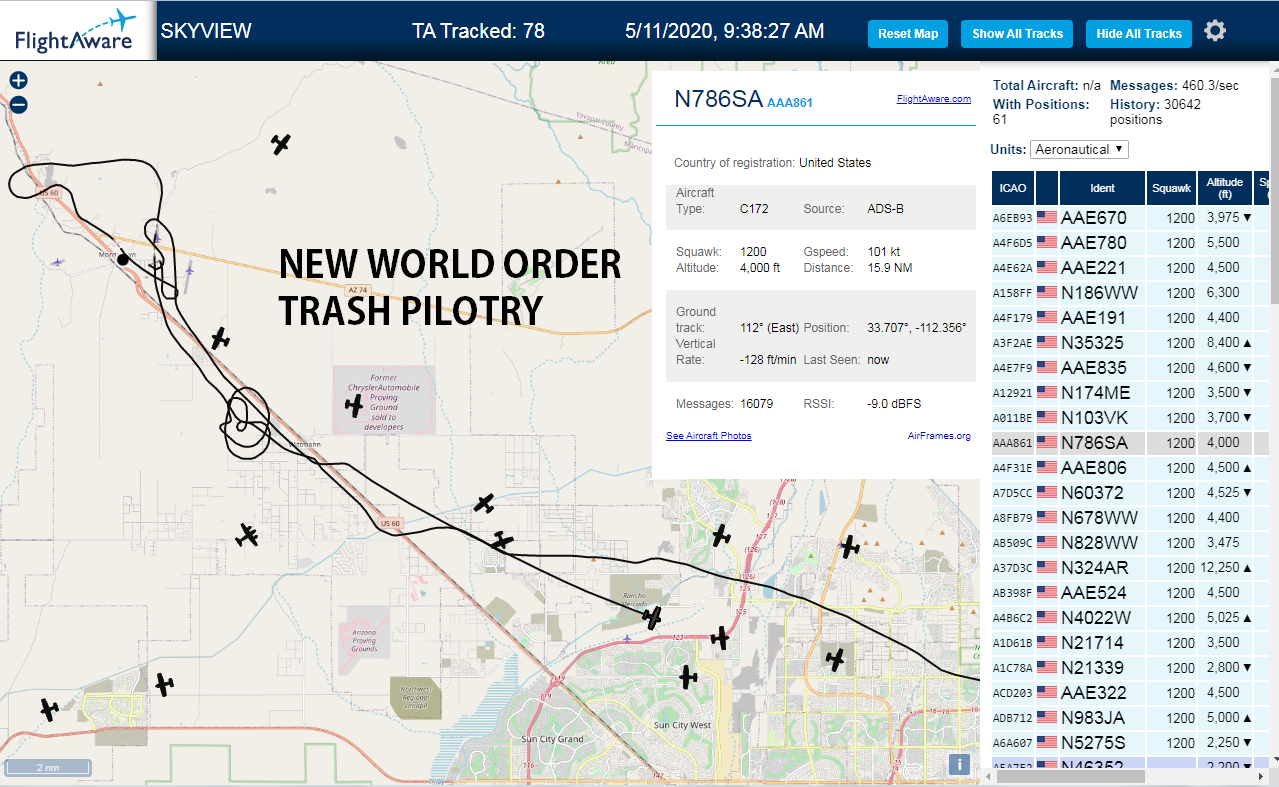Sort table by ICAO column
The height and width of the screenshot is (787, 1279).
click(x=1013, y=188)
